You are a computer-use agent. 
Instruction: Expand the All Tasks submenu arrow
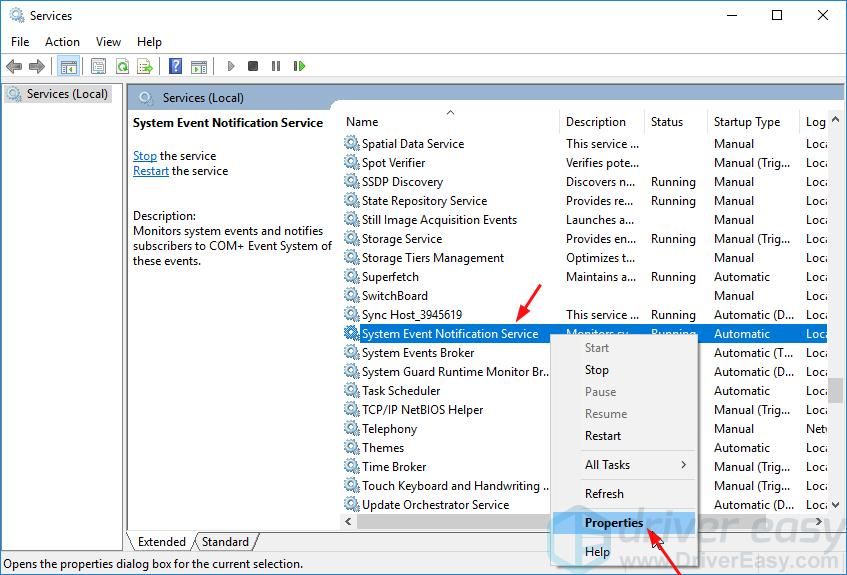click(684, 465)
